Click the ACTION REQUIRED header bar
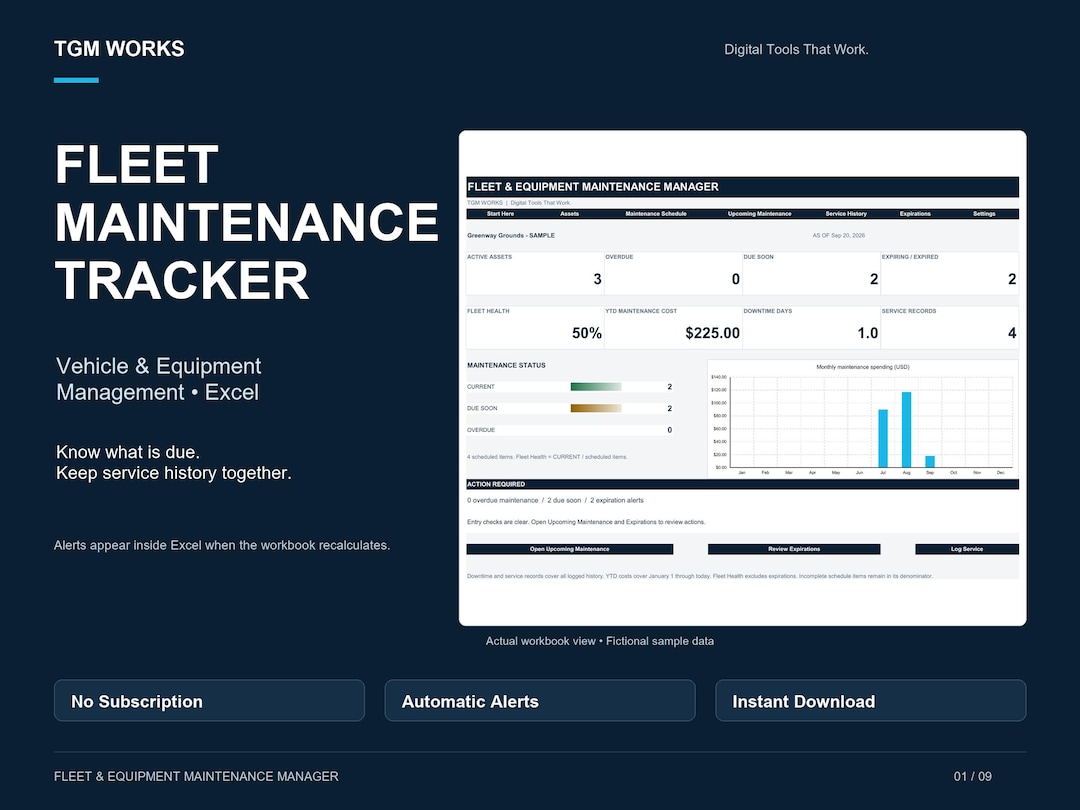1080x810 pixels. (x=742, y=484)
